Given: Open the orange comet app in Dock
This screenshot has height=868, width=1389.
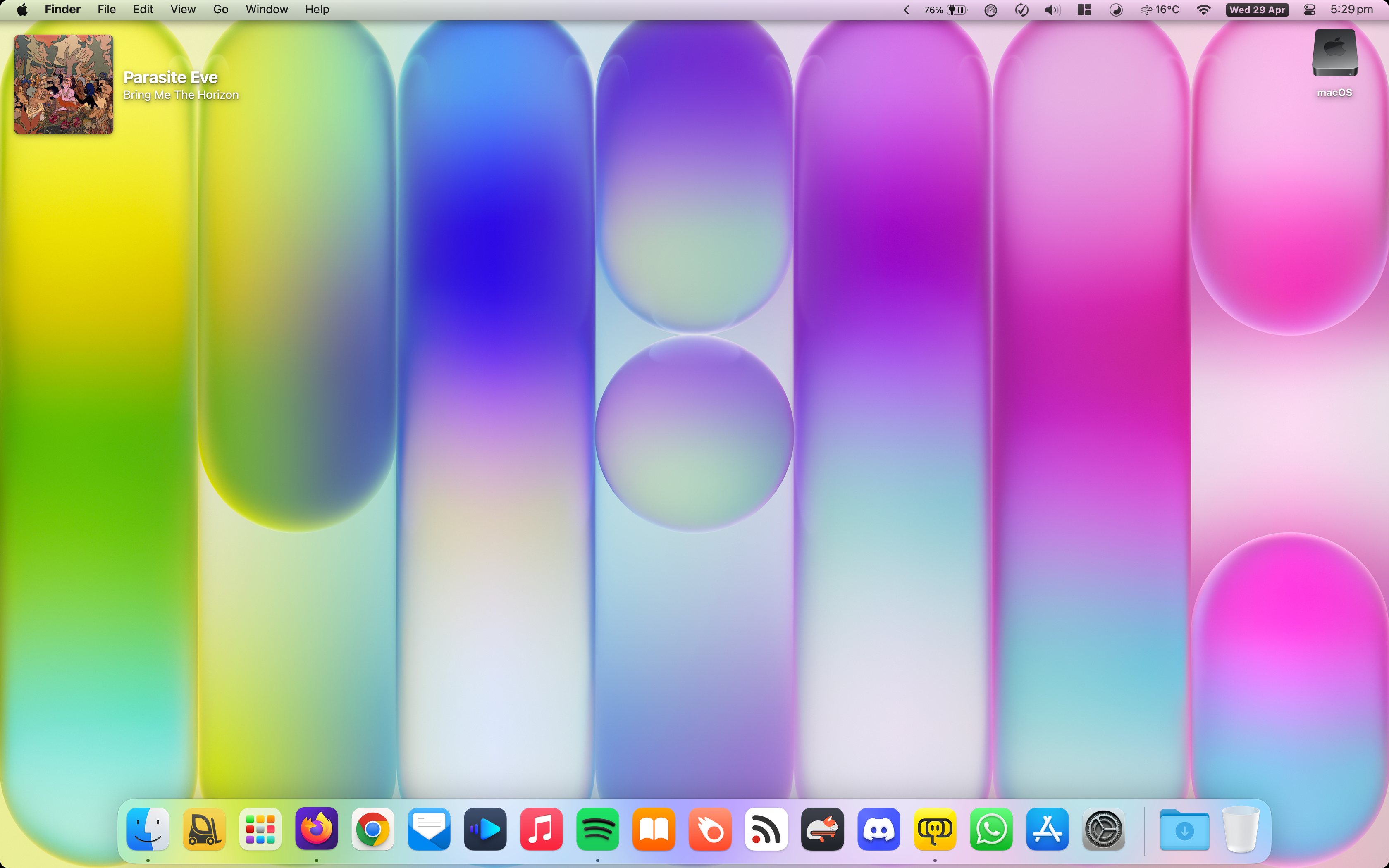Looking at the screenshot, I should [710, 830].
